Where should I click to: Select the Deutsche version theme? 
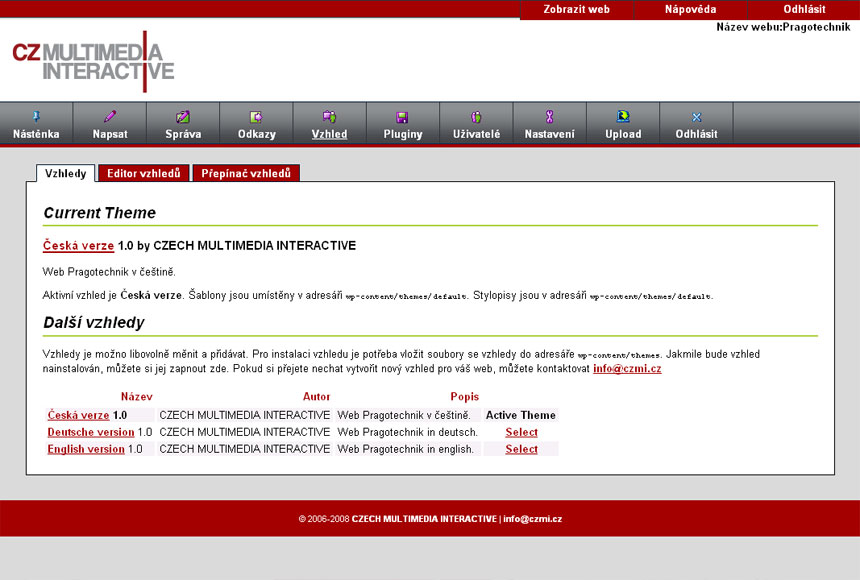[521, 432]
